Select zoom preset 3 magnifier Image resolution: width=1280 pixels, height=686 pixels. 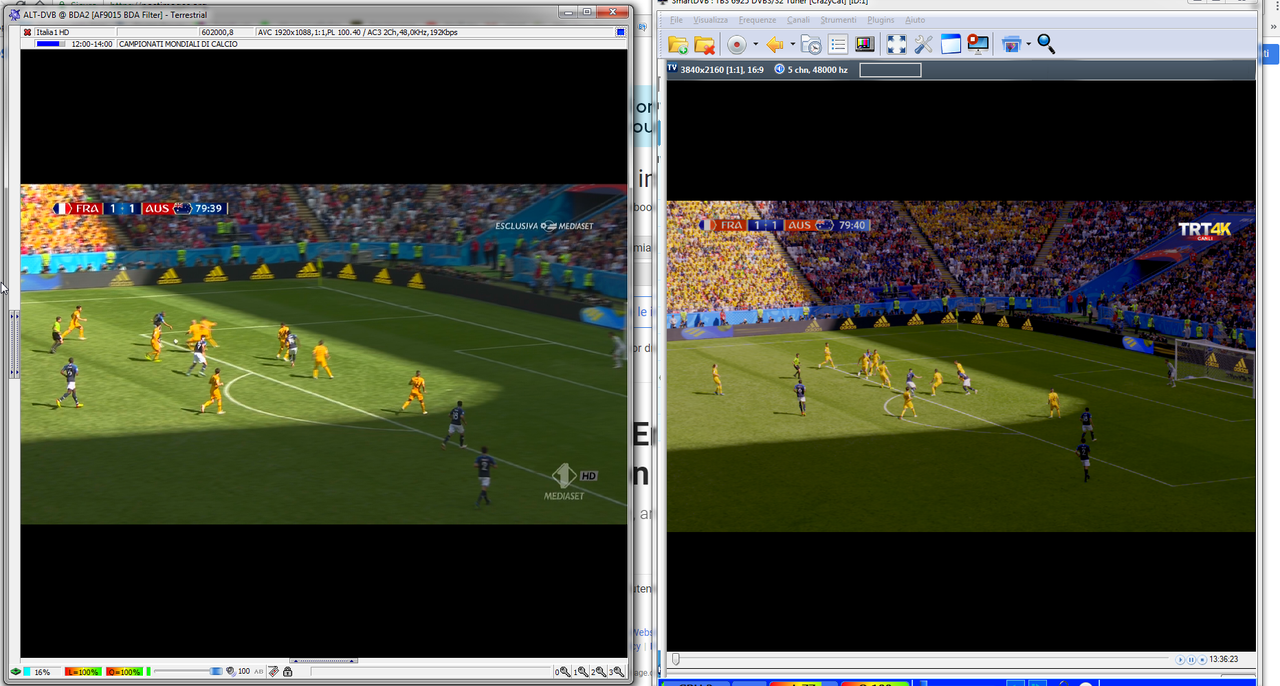[x=616, y=672]
